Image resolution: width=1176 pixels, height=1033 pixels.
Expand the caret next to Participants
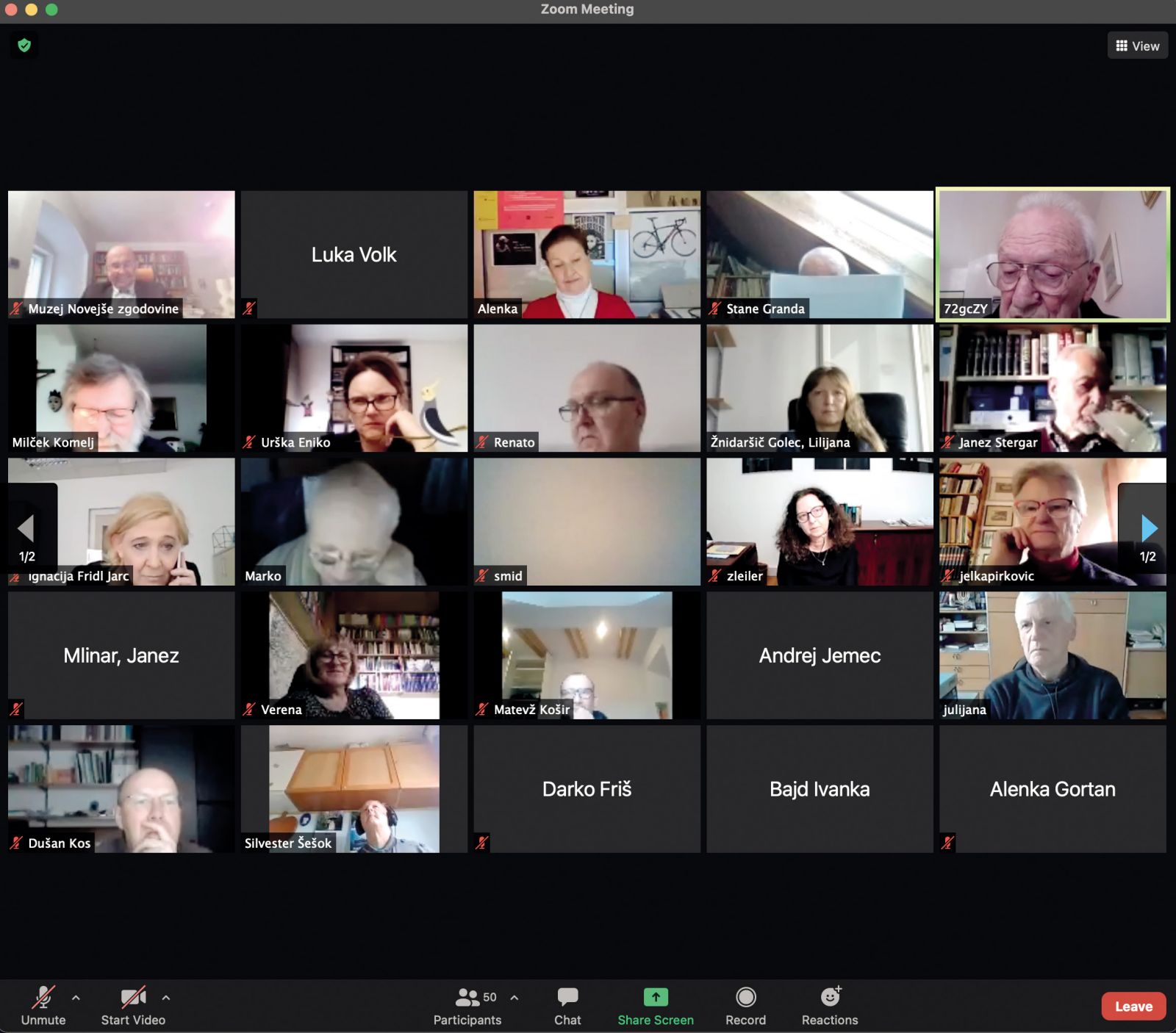point(514,998)
